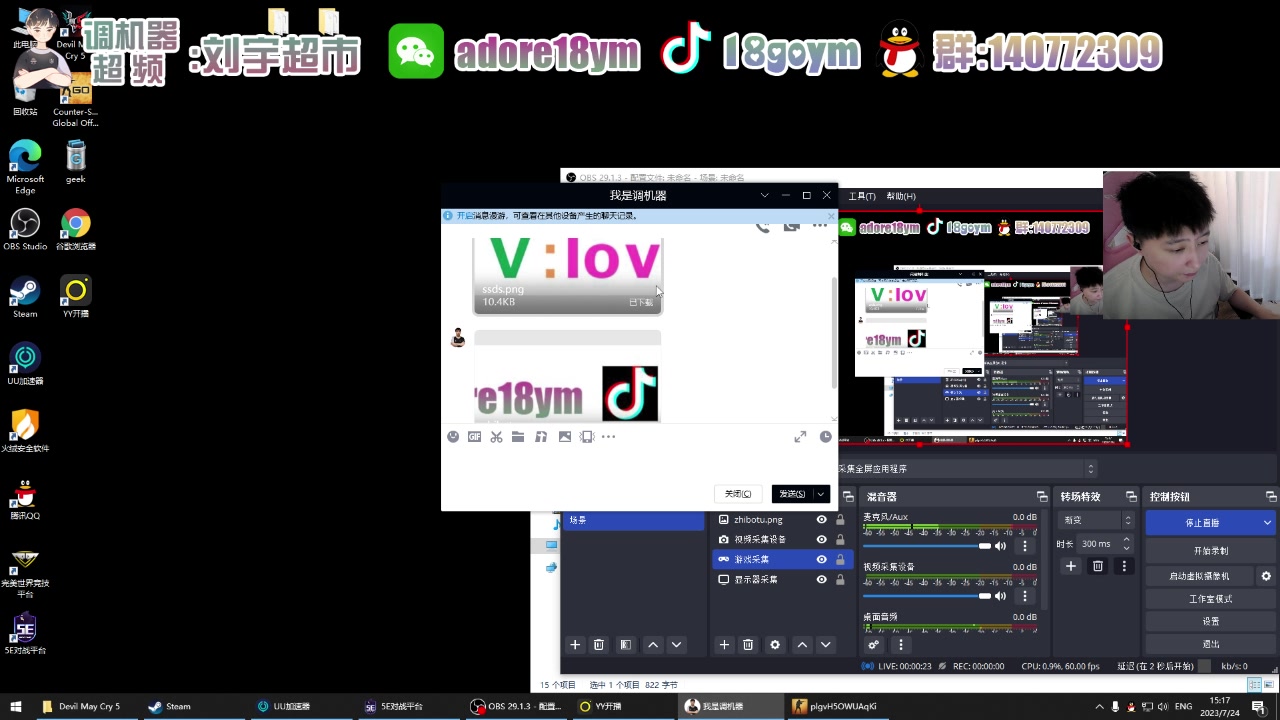Add a new scene in OBS Scenes panel
Viewport: 1280px width, 720px height.
click(575, 645)
